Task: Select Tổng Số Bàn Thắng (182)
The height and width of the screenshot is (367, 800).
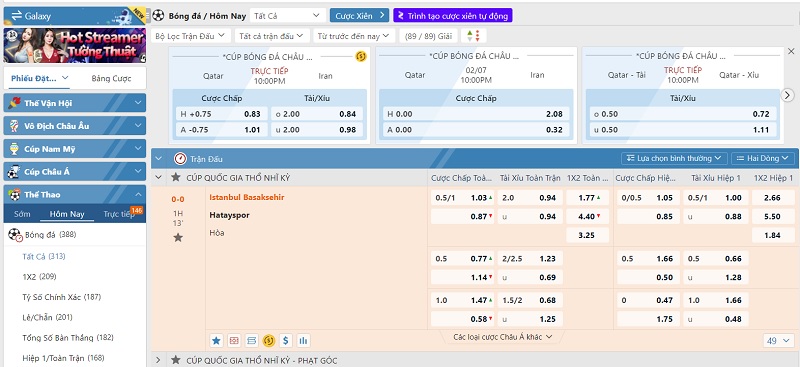Action: pyautogui.click(x=68, y=338)
